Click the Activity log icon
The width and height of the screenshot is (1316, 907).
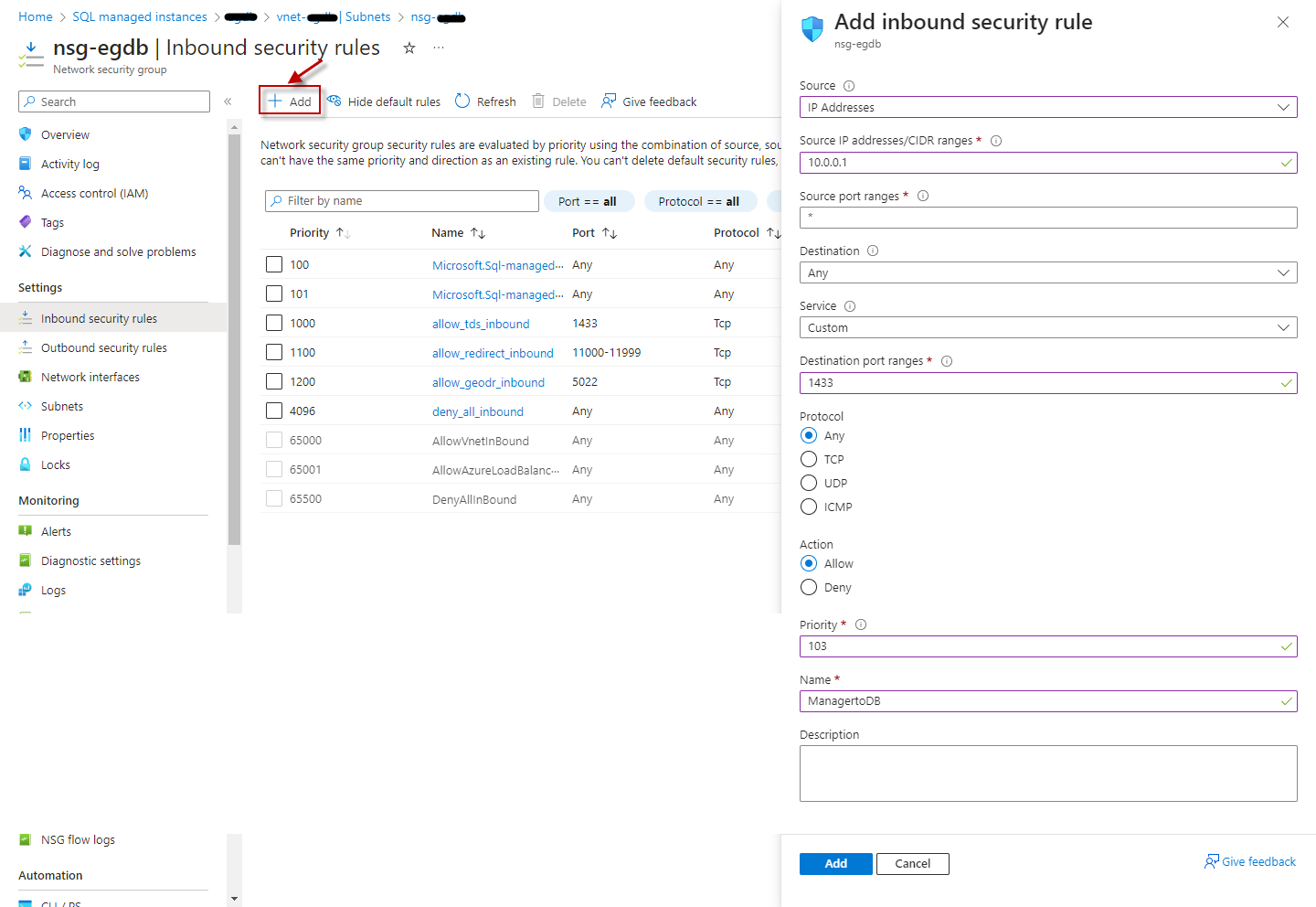pyautogui.click(x=26, y=164)
